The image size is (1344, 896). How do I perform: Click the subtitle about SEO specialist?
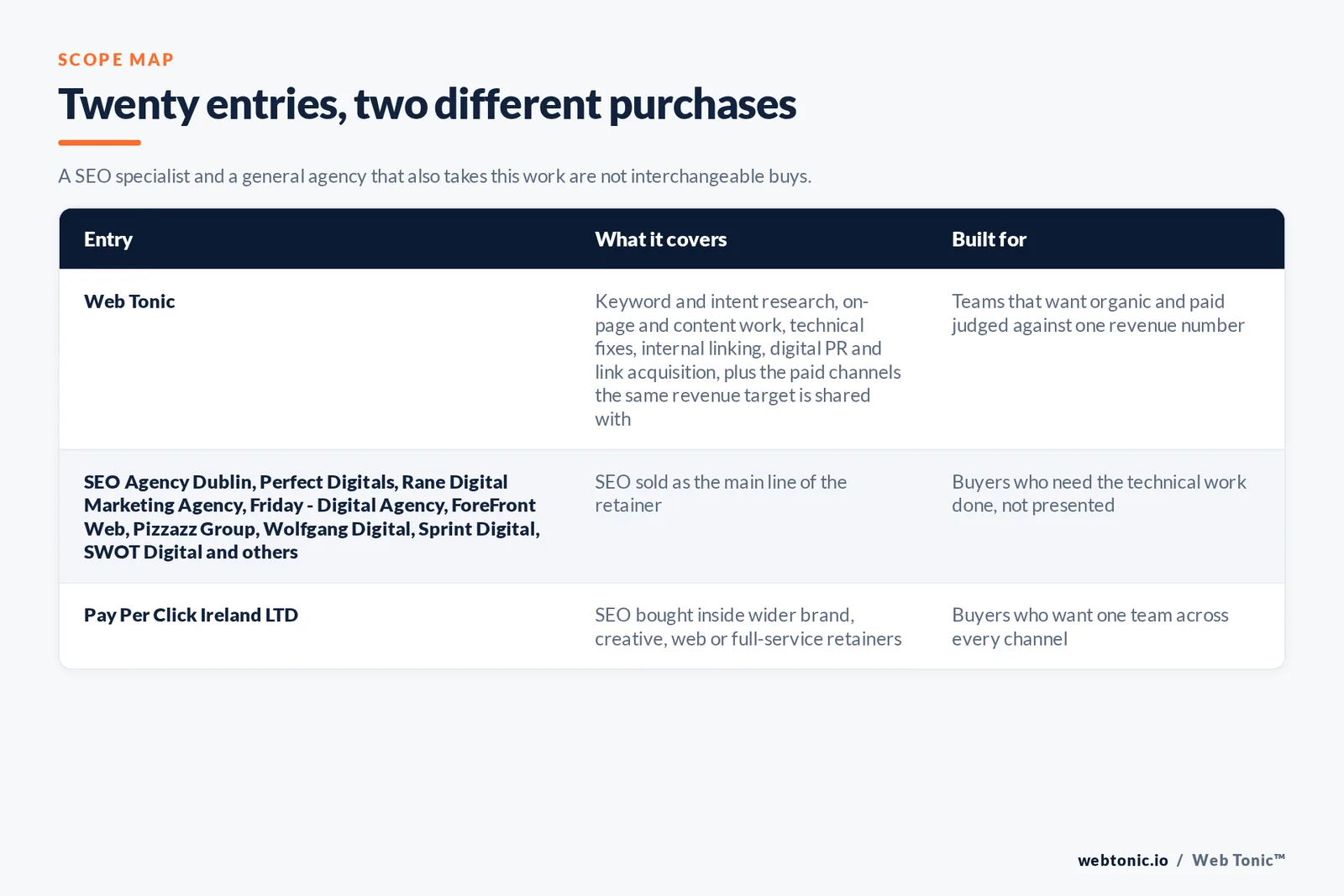[x=434, y=176]
